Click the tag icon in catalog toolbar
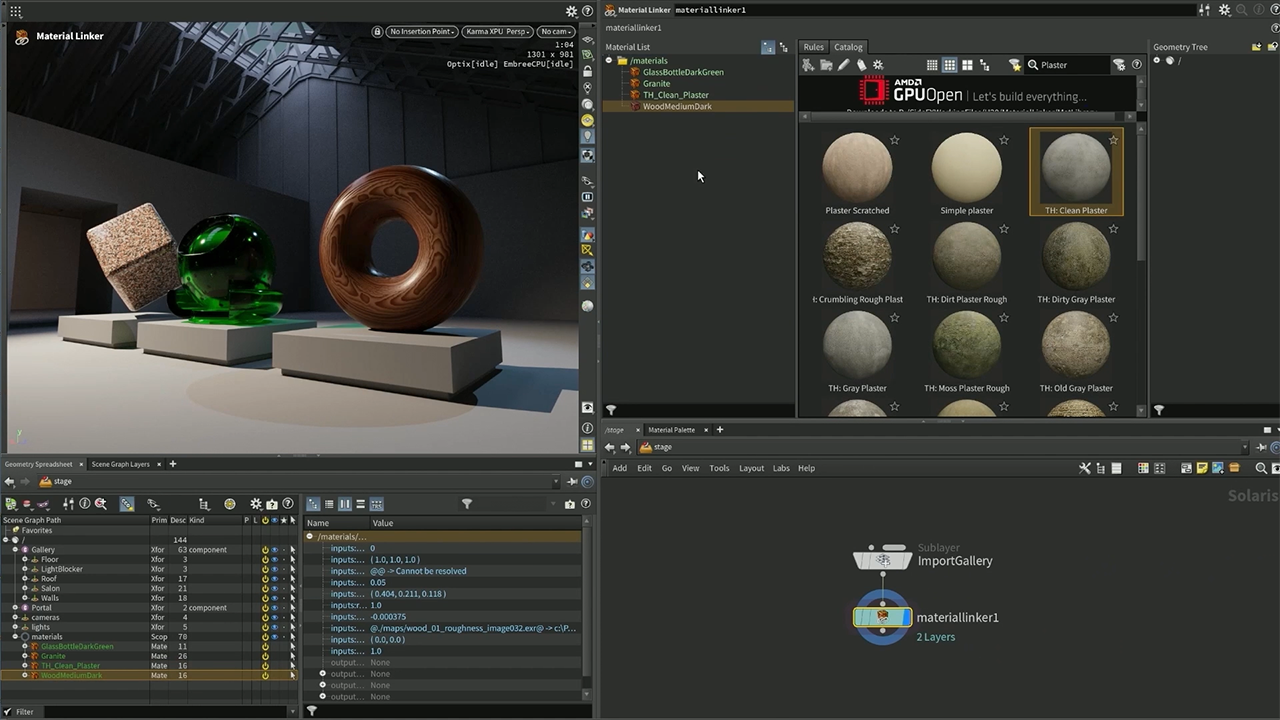The image size is (1280, 720). point(861,65)
